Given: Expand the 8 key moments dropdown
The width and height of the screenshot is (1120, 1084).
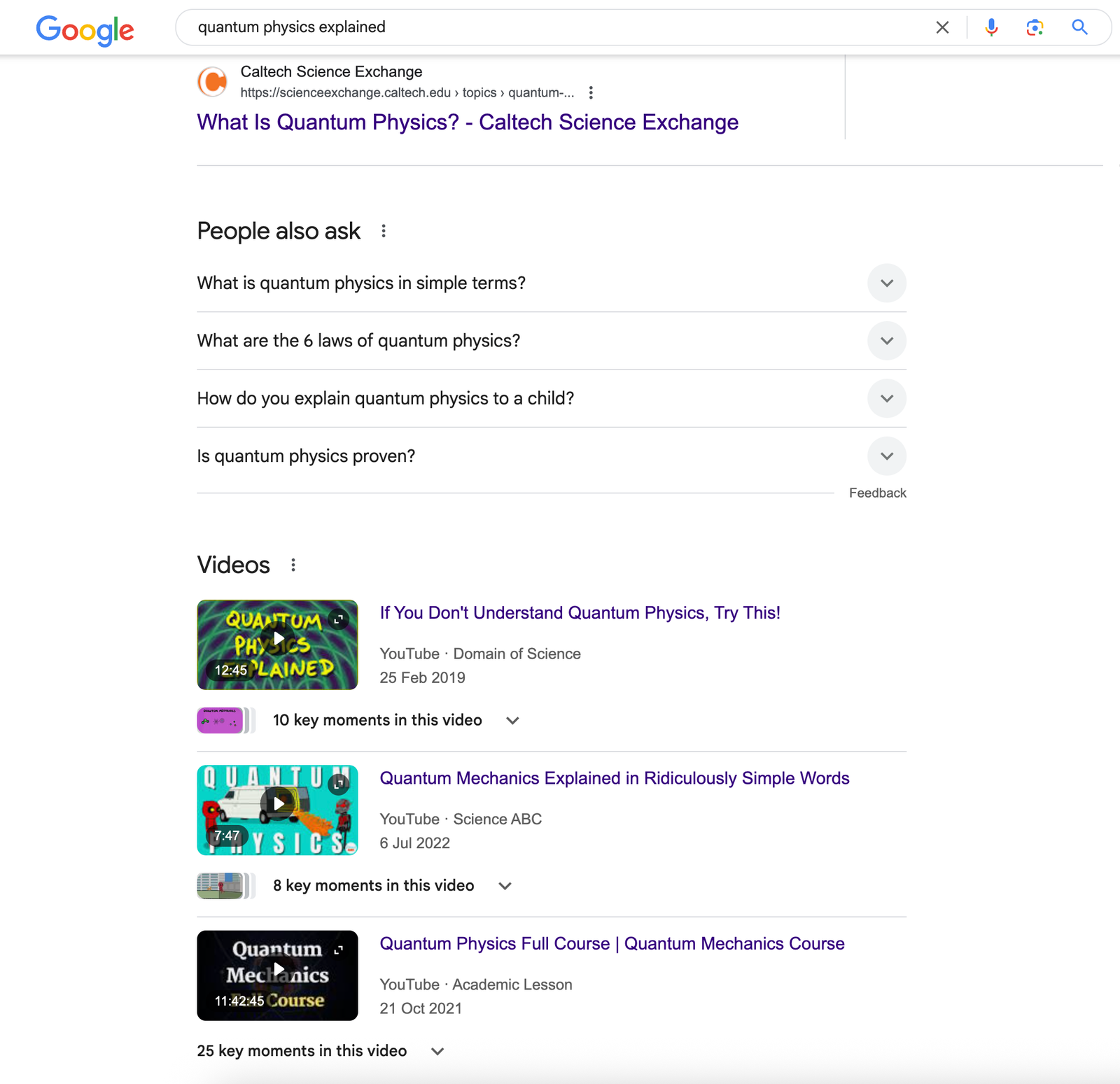Looking at the screenshot, I should [x=505, y=886].
